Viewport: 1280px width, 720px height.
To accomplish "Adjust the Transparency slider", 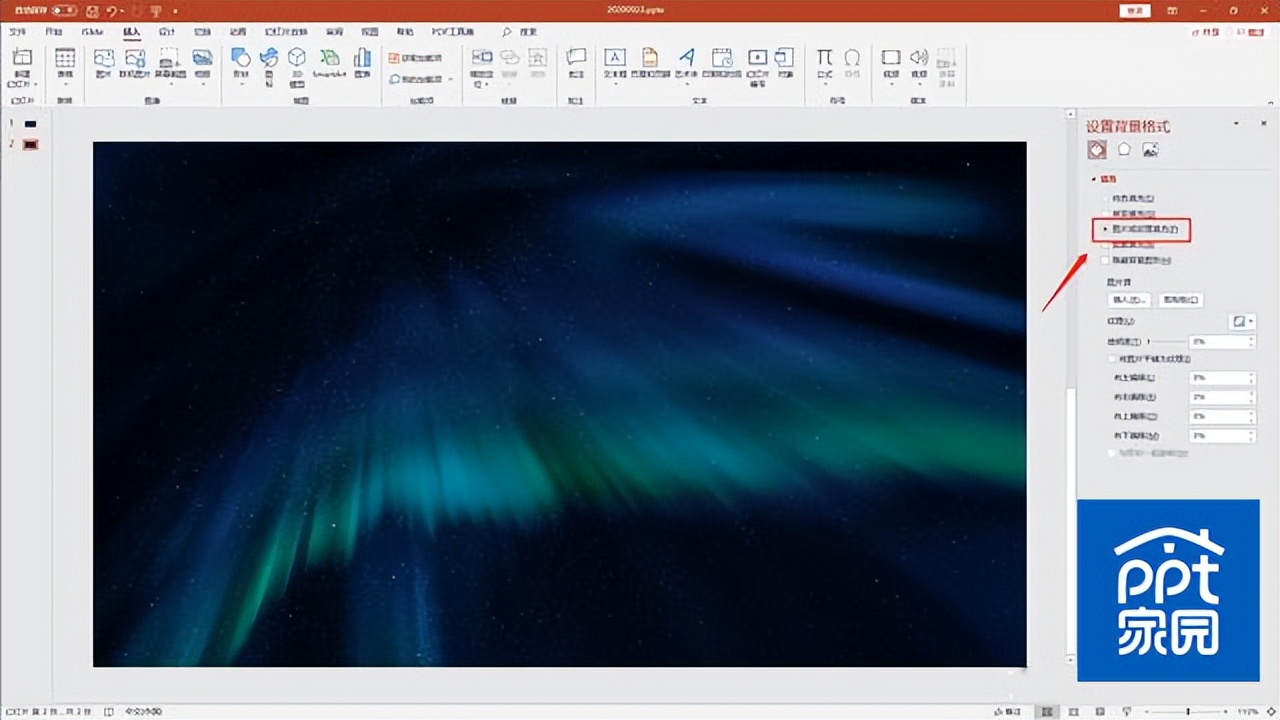I will 1166,342.
